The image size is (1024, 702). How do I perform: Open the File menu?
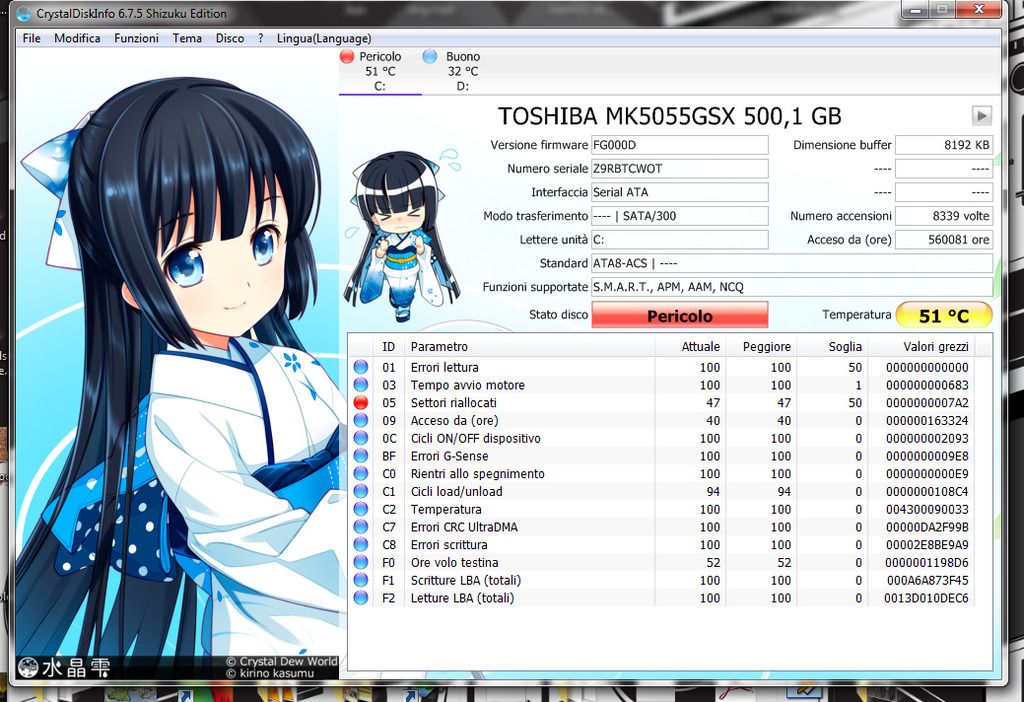pyautogui.click(x=32, y=38)
